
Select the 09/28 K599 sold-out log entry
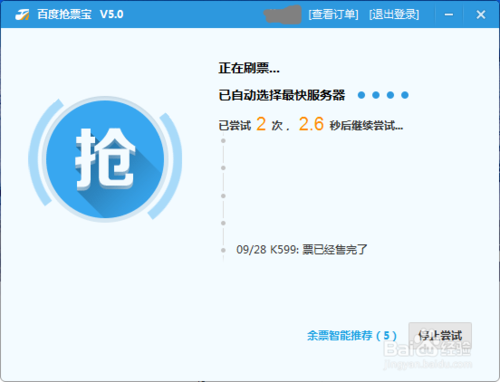tap(302, 249)
